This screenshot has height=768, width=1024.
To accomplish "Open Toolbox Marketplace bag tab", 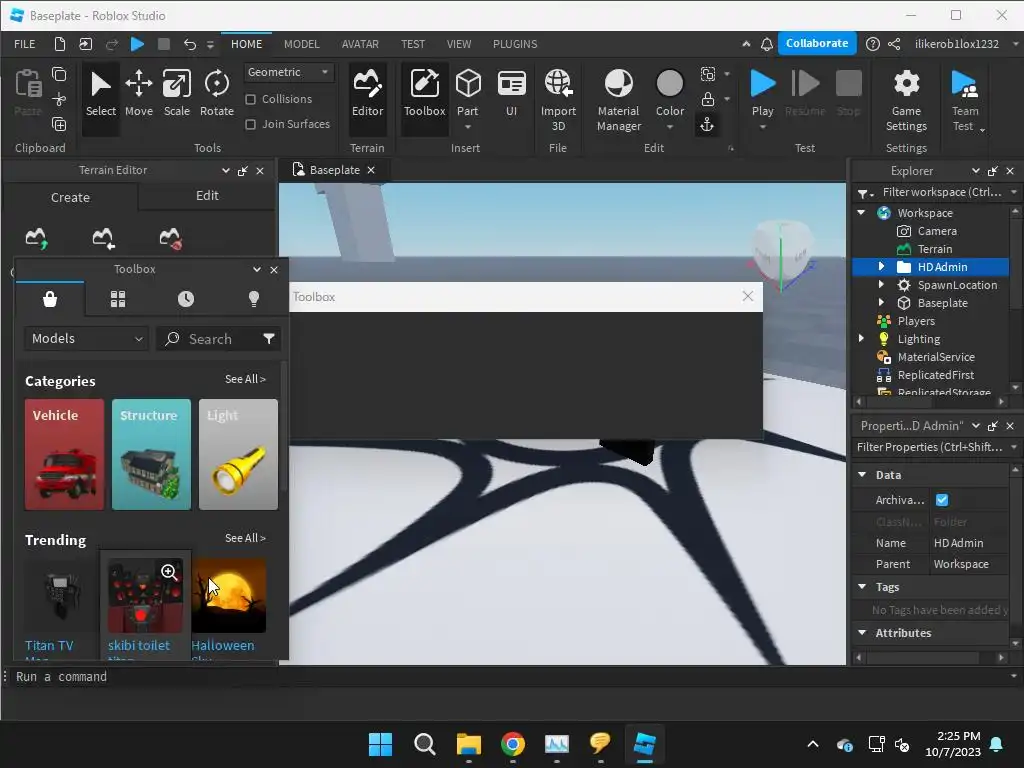I will (50, 299).
